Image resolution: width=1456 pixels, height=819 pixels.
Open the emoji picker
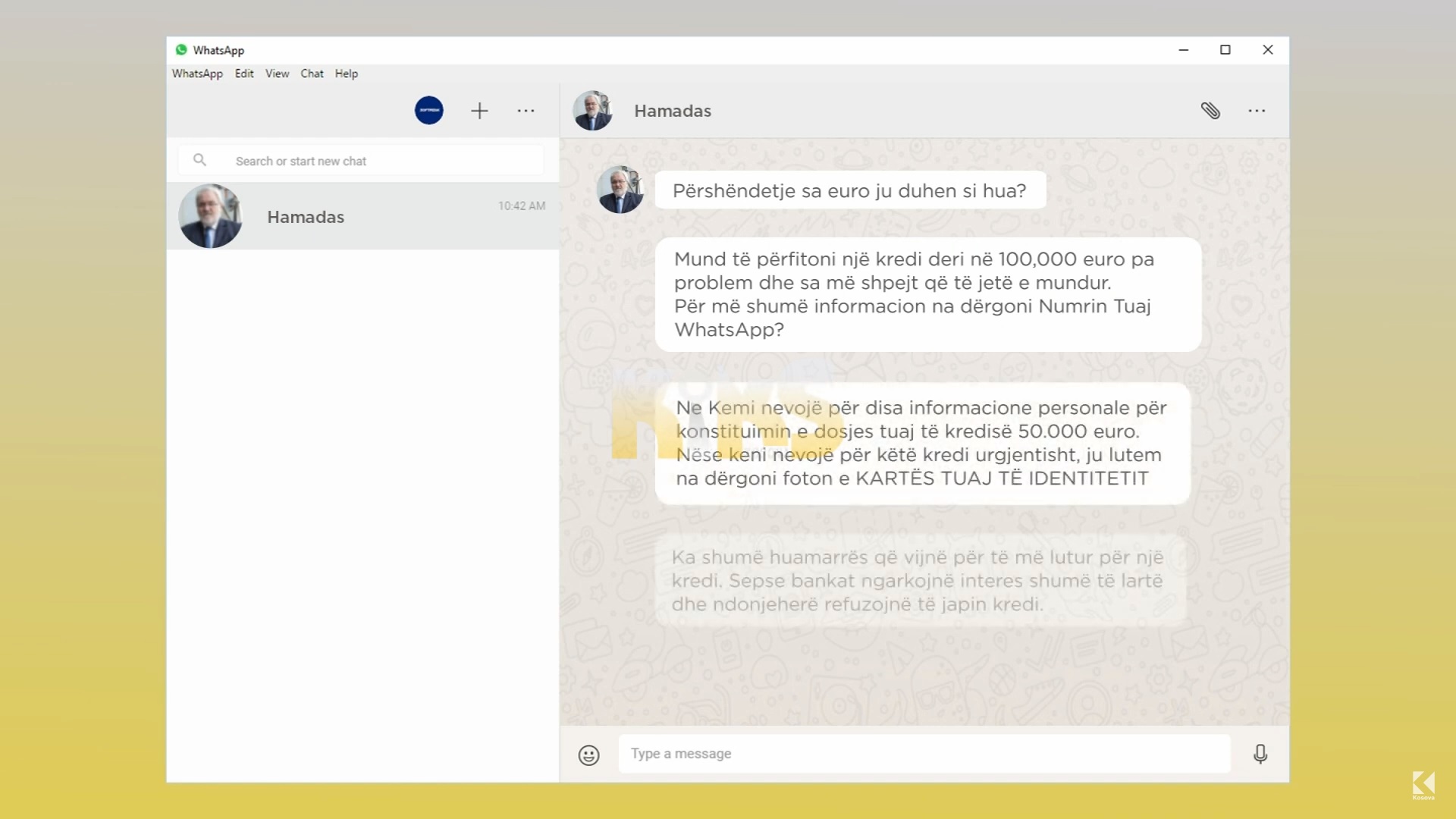point(588,755)
